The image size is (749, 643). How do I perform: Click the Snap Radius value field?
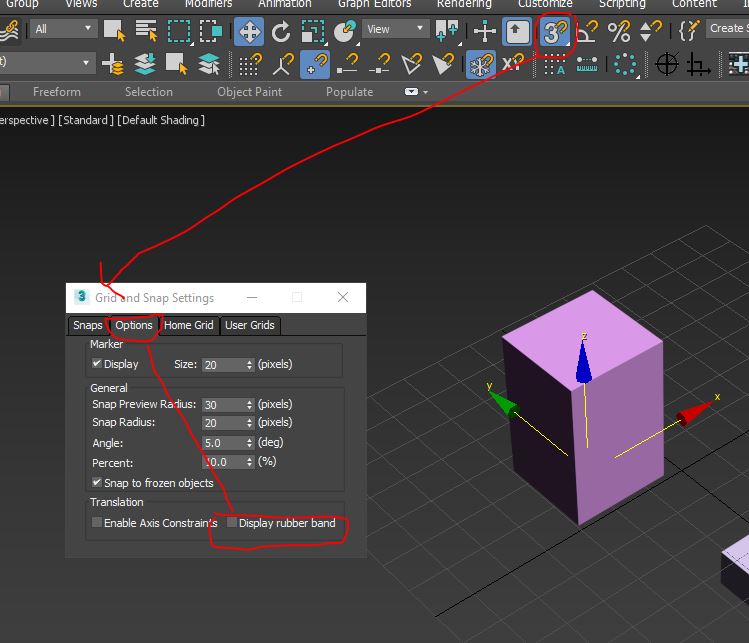[223, 423]
